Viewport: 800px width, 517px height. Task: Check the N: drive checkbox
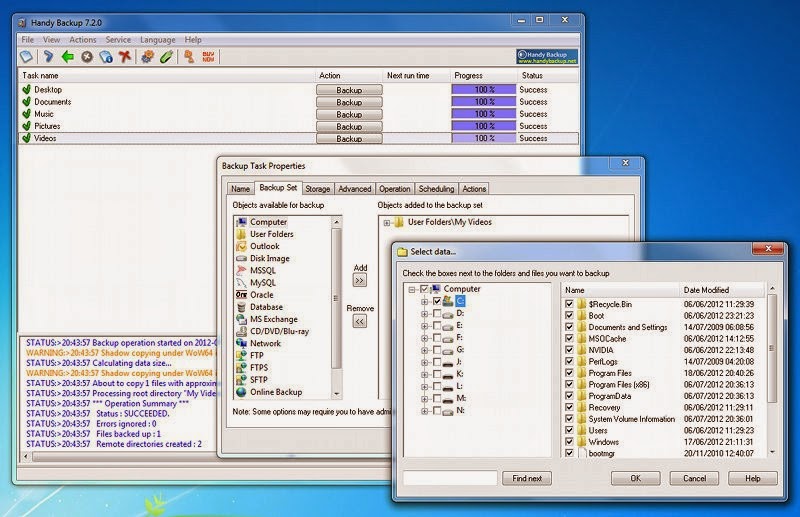coord(437,410)
